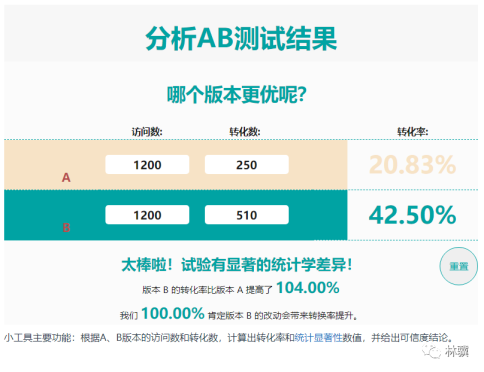Click the 林骥 author watermark text
The image size is (484, 372).
coord(457,352)
